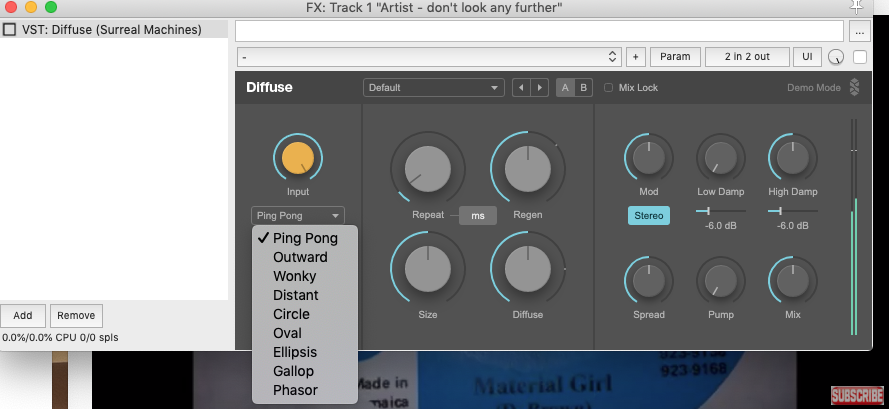Choose Wonky from the mode menu
Viewport: 889px width, 409px height.
[305, 276]
